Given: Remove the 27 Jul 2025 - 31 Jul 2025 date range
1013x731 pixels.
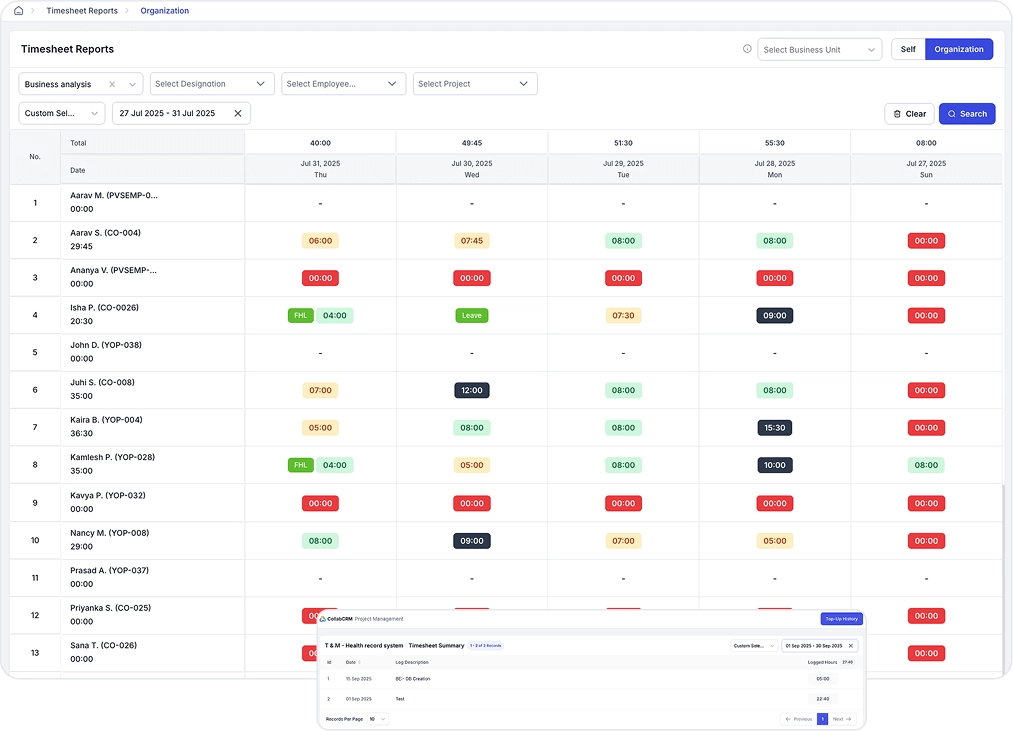Looking at the screenshot, I should click(x=238, y=113).
